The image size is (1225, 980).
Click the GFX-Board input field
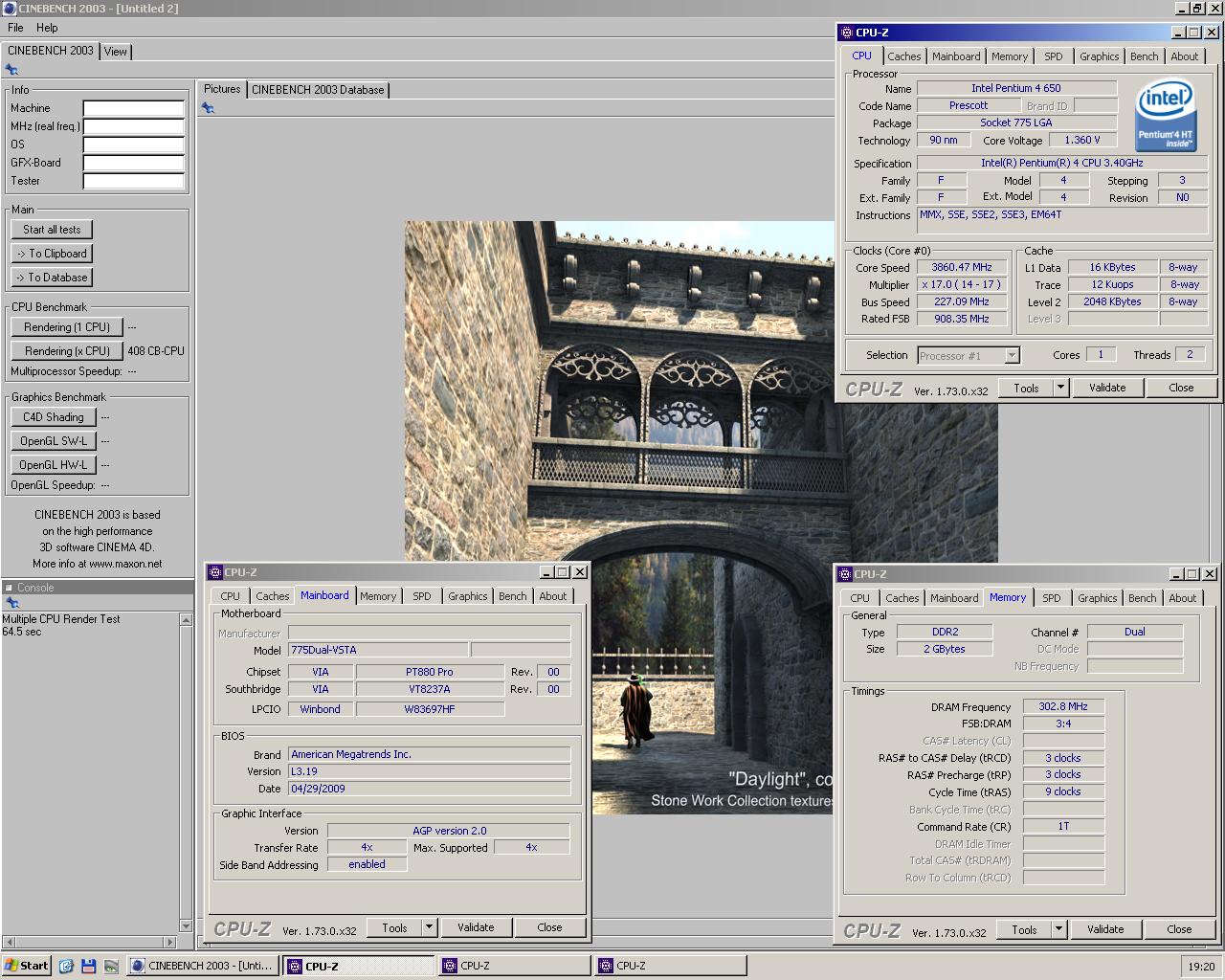[133, 163]
